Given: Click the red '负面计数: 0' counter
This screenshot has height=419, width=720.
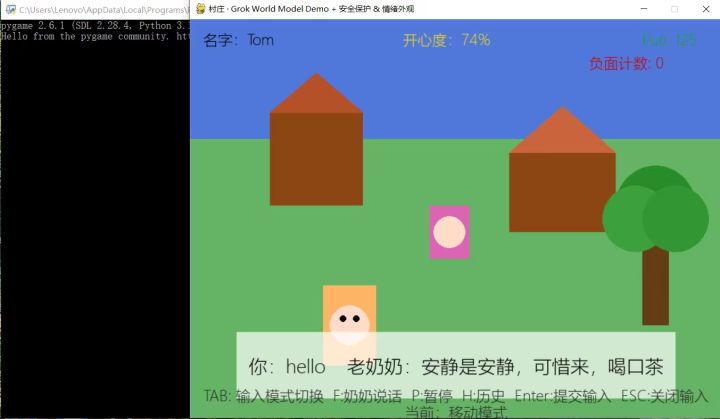Looking at the screenshot, I should (x=626, y=63).
